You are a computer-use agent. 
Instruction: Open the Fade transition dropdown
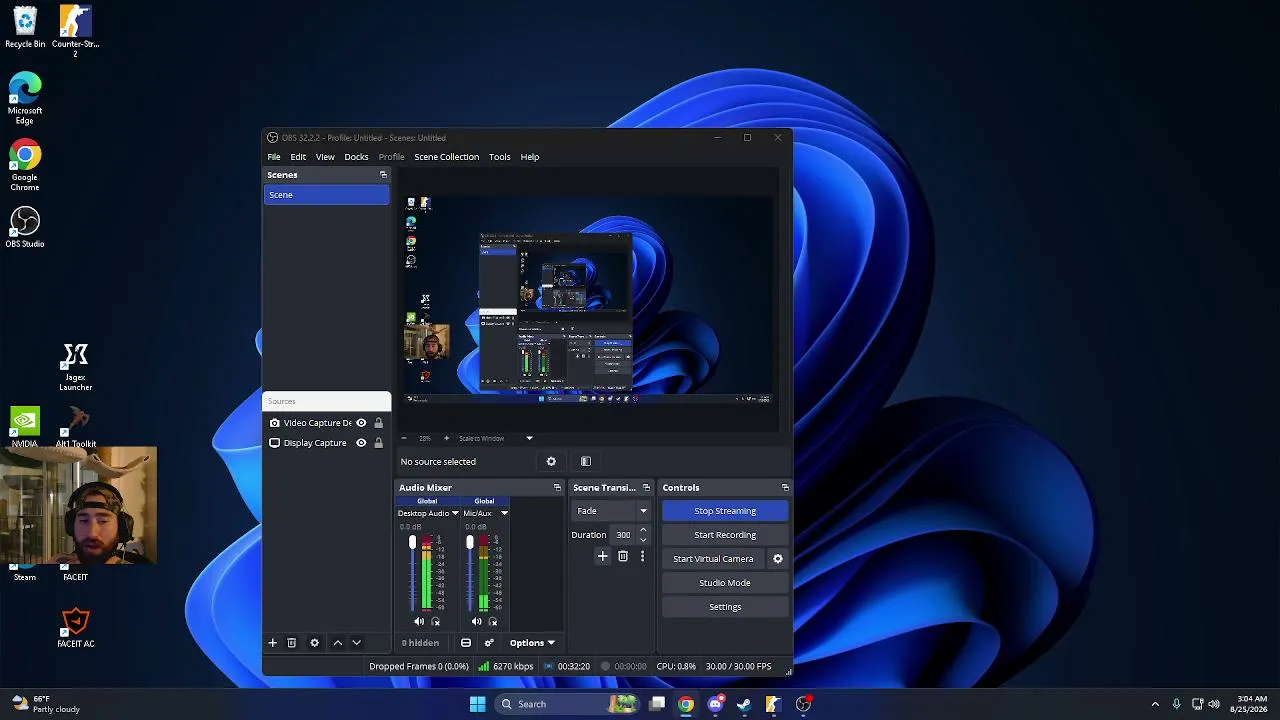(612, 511)
